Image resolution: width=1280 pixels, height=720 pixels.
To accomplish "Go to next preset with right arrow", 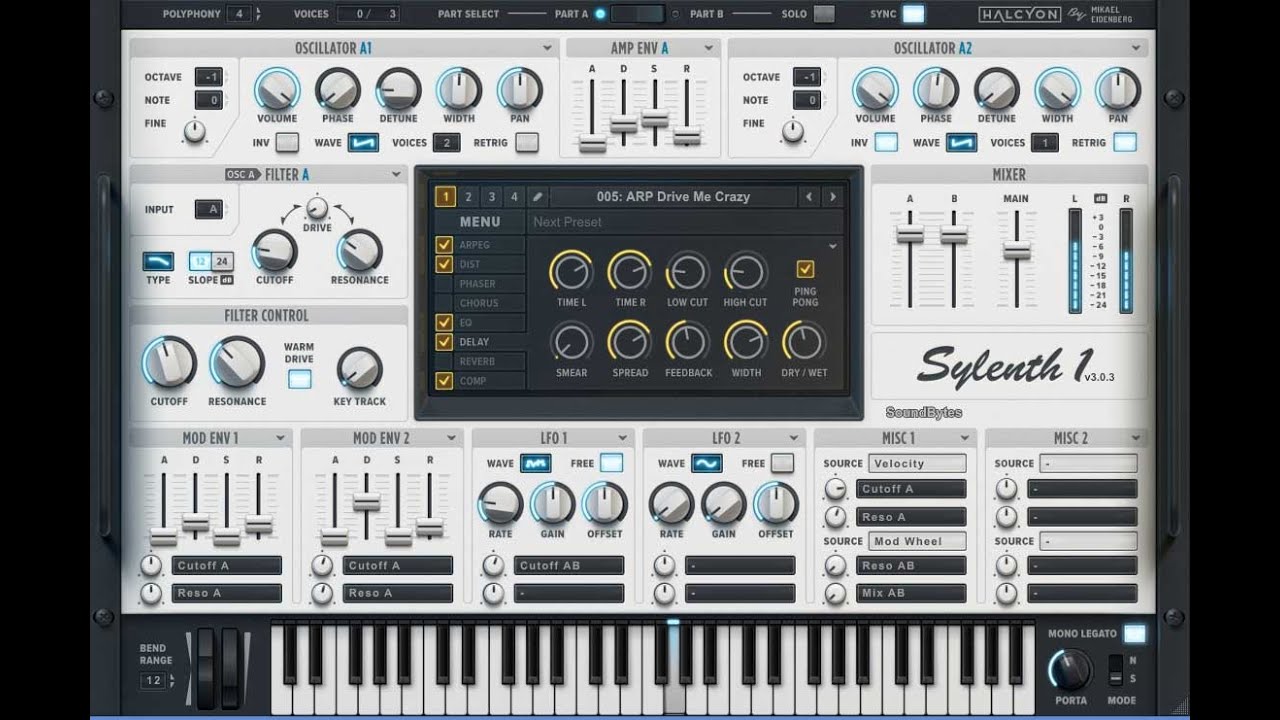I will 832,197.
